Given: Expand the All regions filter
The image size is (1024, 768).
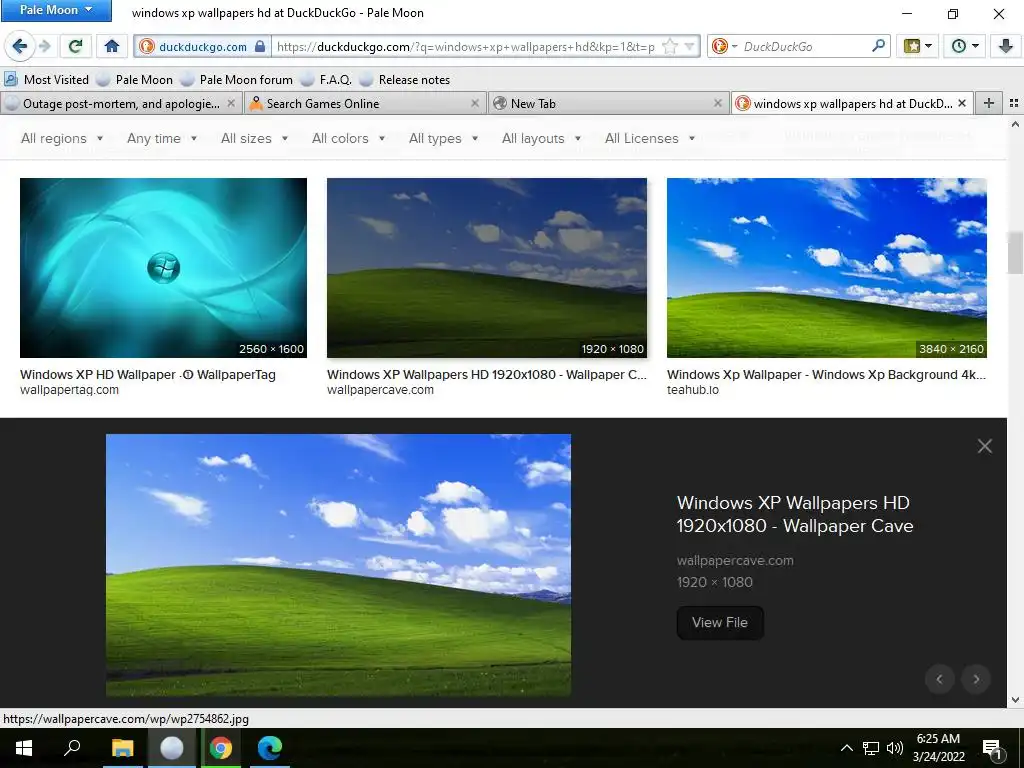Looking at the screenshot, I should 62,138.
